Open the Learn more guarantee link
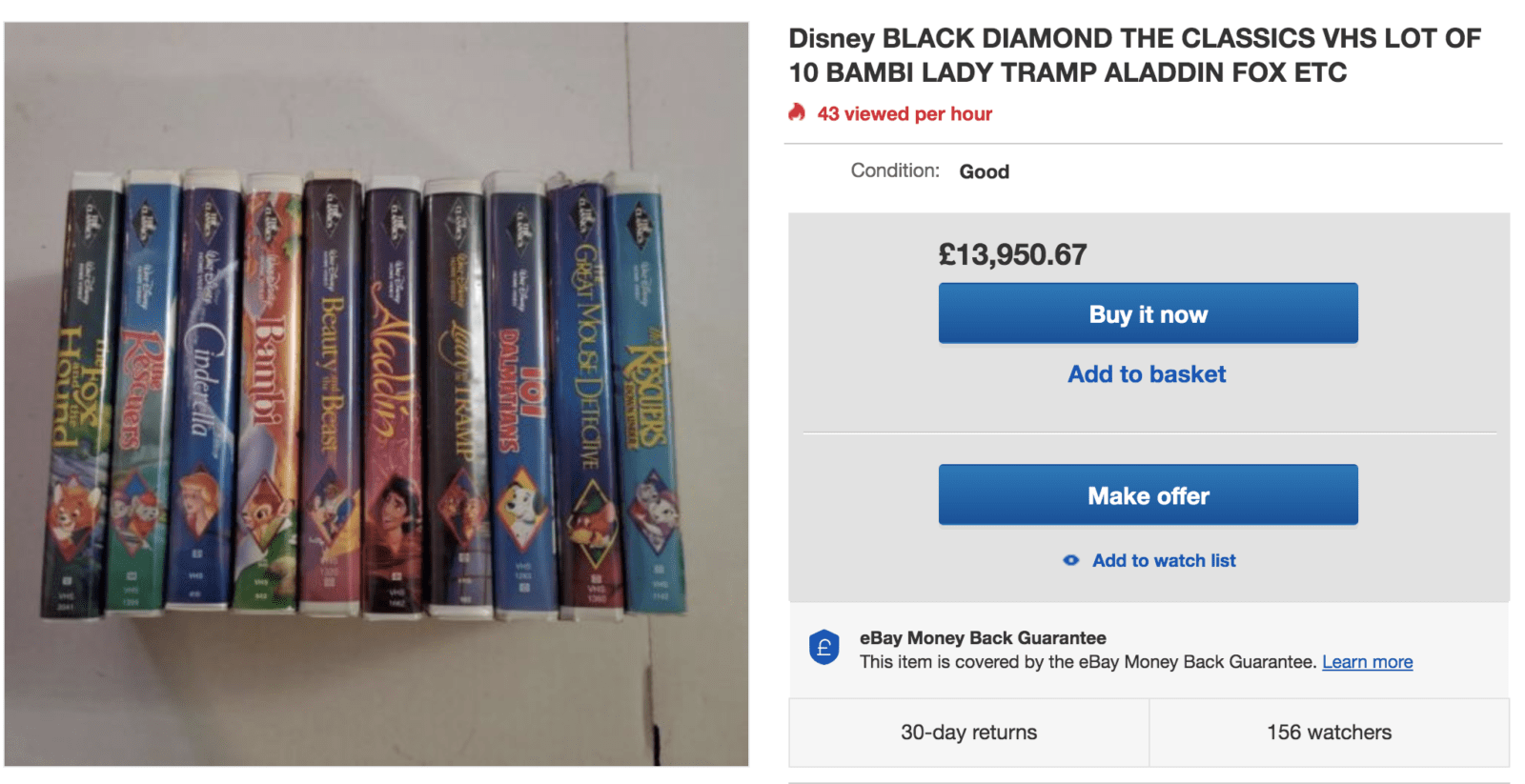This screenshot has width=1525, height=784. click(1367, 662)
